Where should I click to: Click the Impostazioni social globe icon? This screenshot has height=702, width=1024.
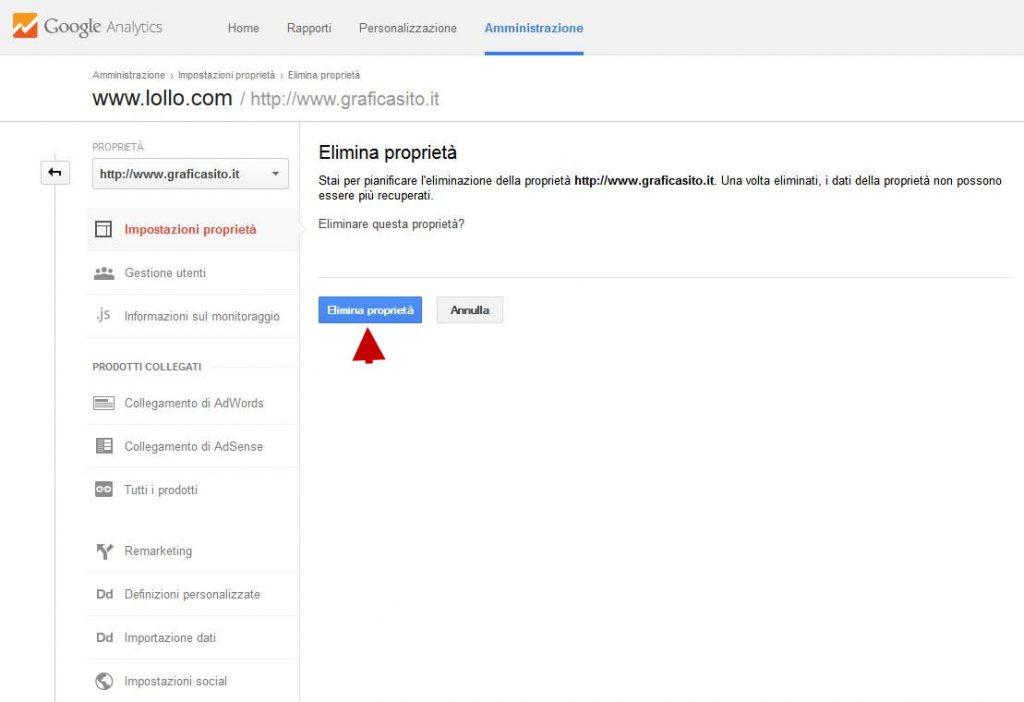tap(104, 680)
